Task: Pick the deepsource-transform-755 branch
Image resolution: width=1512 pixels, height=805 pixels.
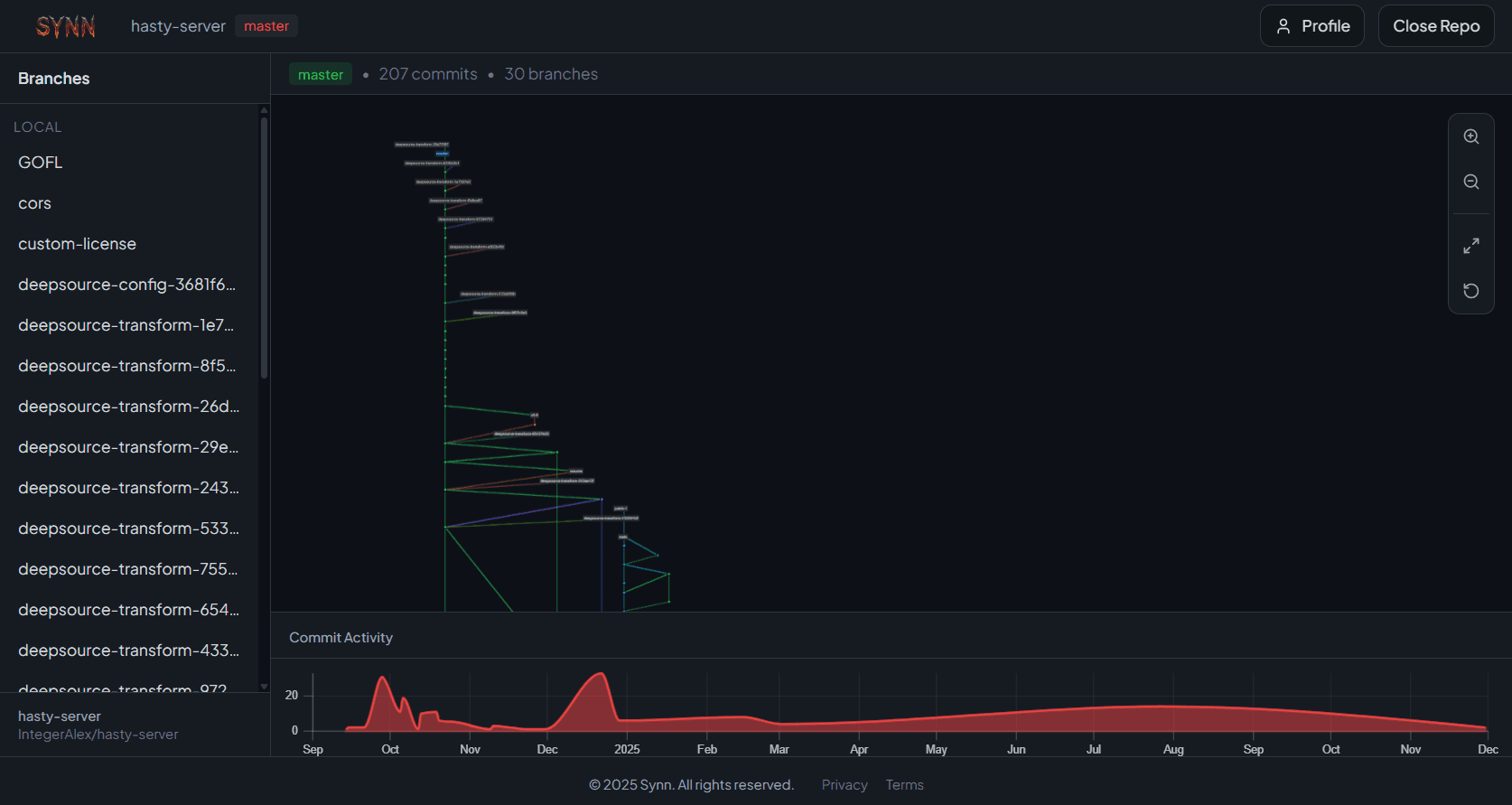Action: tap(128, 569)
